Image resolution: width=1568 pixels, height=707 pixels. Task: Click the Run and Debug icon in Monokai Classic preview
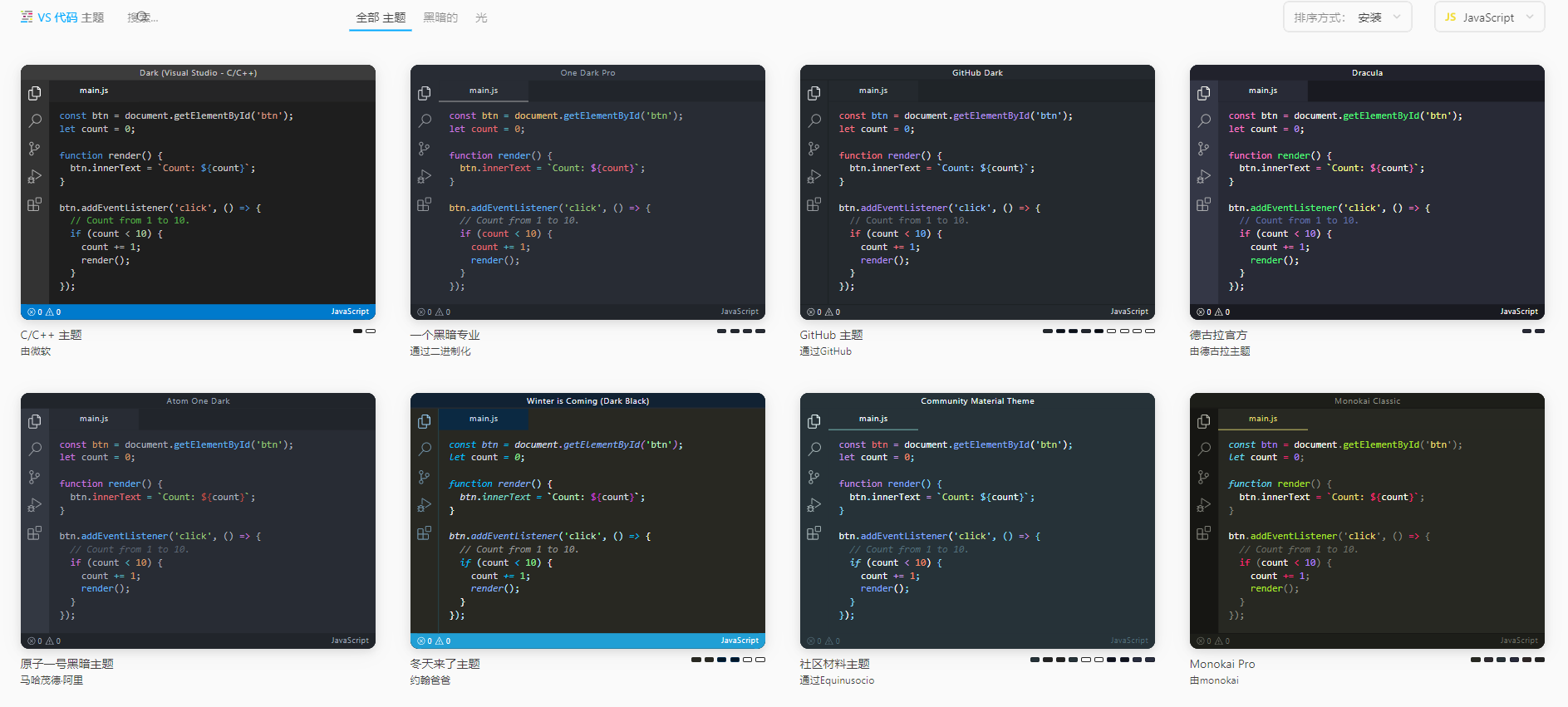pyautogui.click(x=1203, y=504)
